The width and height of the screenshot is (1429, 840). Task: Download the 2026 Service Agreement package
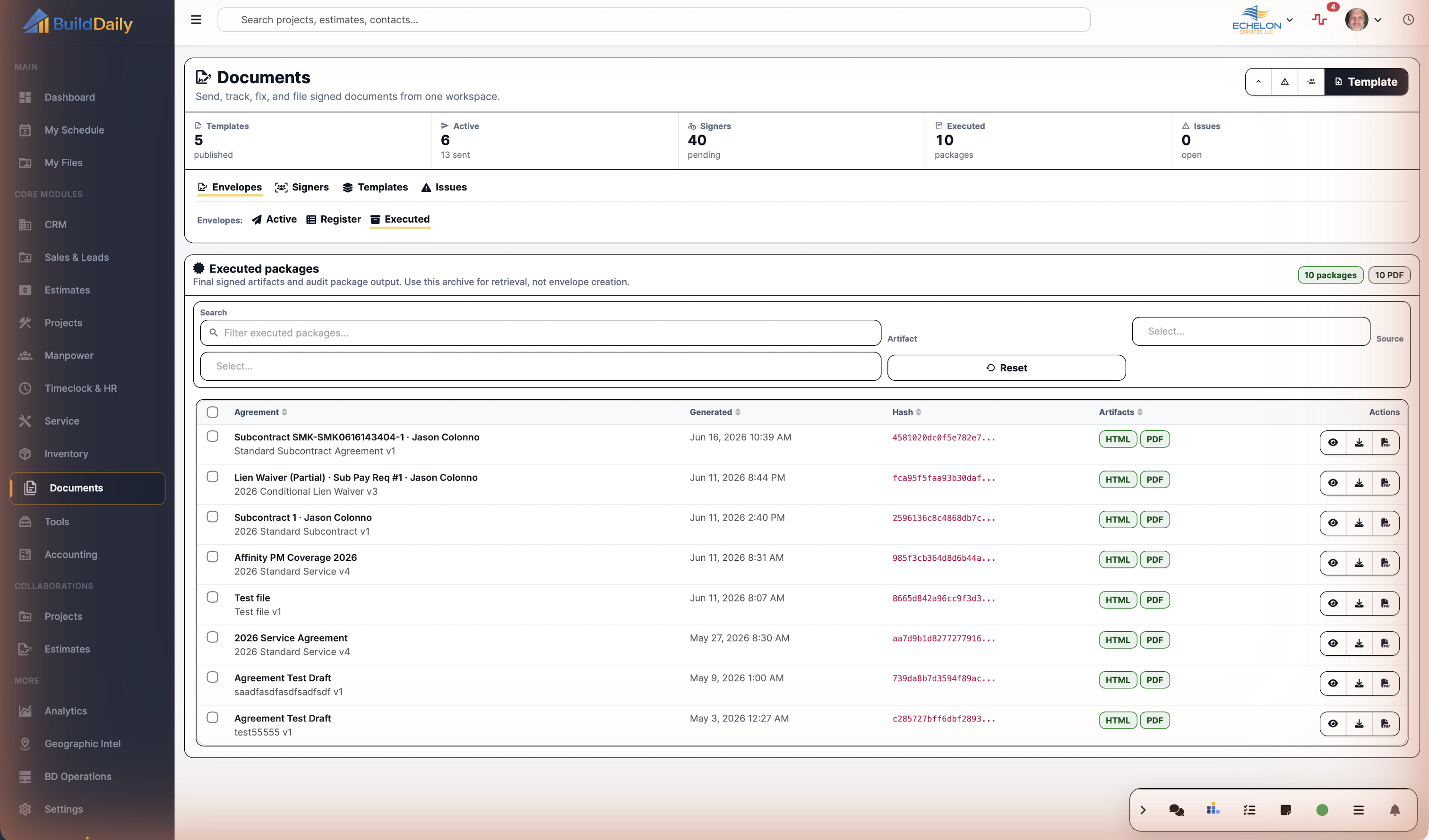[x=1359, y=643]
